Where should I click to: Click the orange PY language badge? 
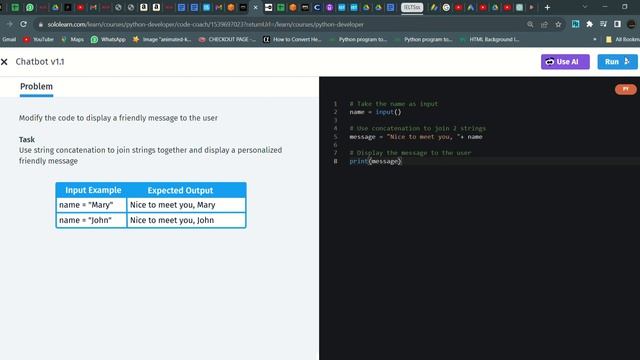(x=625, y=89)
